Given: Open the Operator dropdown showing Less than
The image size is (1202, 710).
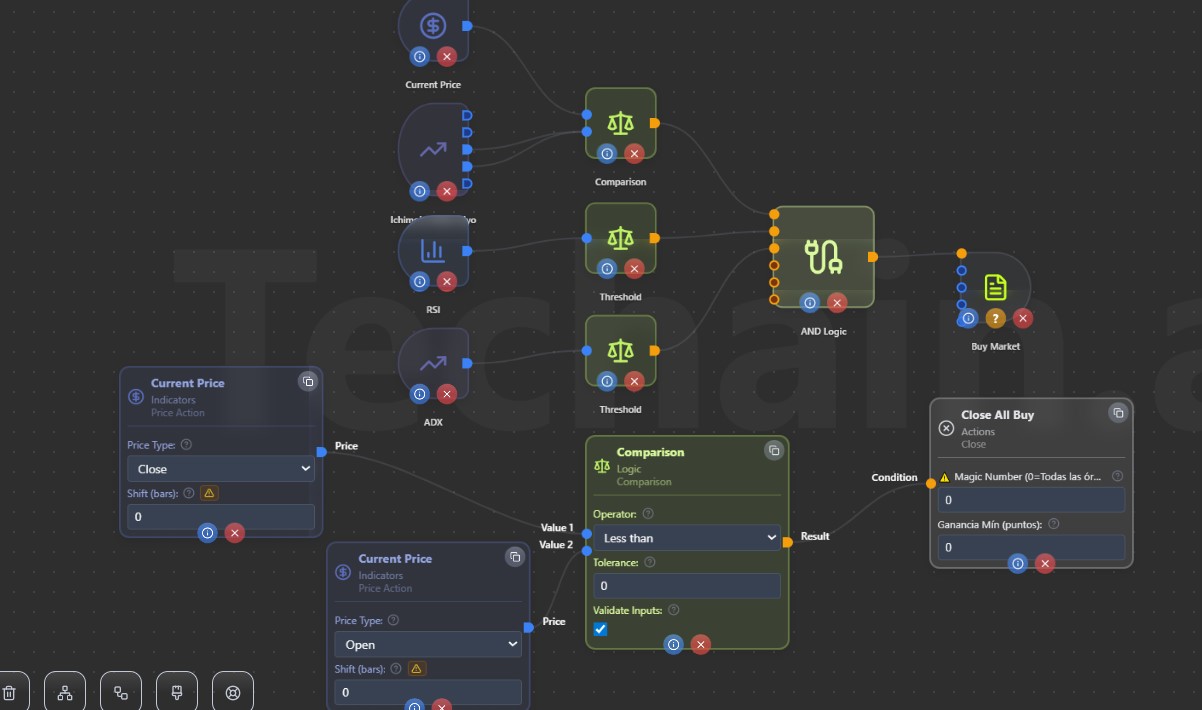Looking at the screenshot, I should (686, 538).
